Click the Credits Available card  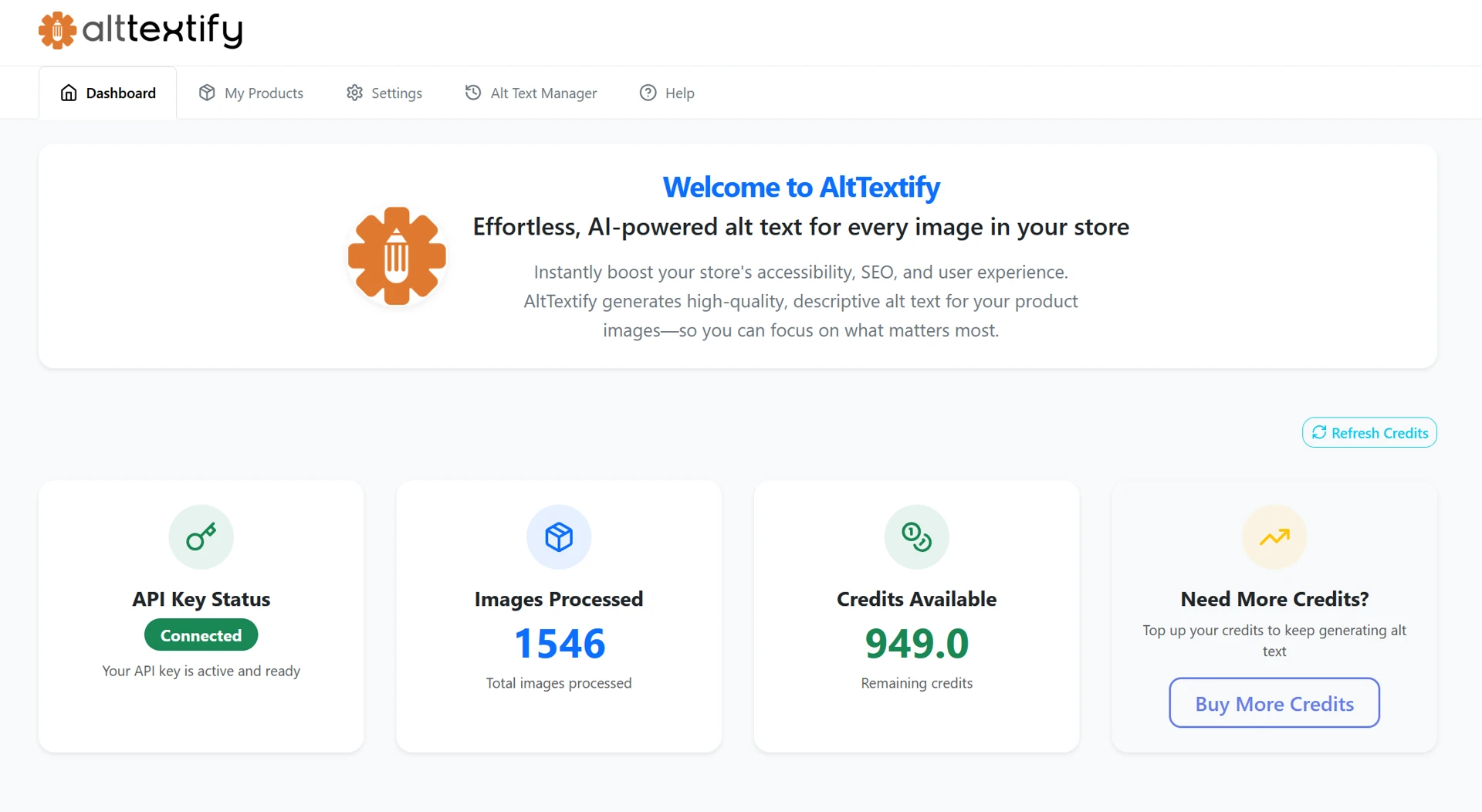point(916,616)
